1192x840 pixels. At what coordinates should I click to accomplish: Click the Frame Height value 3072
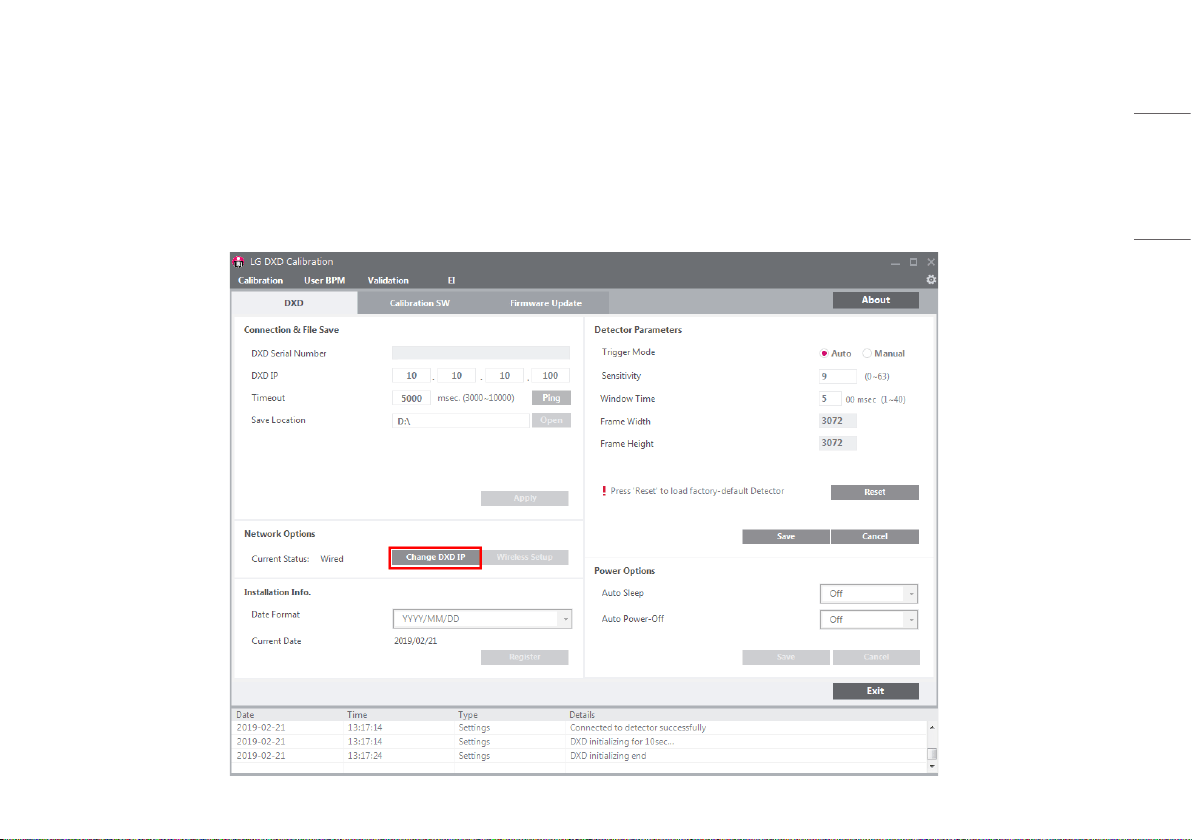click(x=838, y=442)
